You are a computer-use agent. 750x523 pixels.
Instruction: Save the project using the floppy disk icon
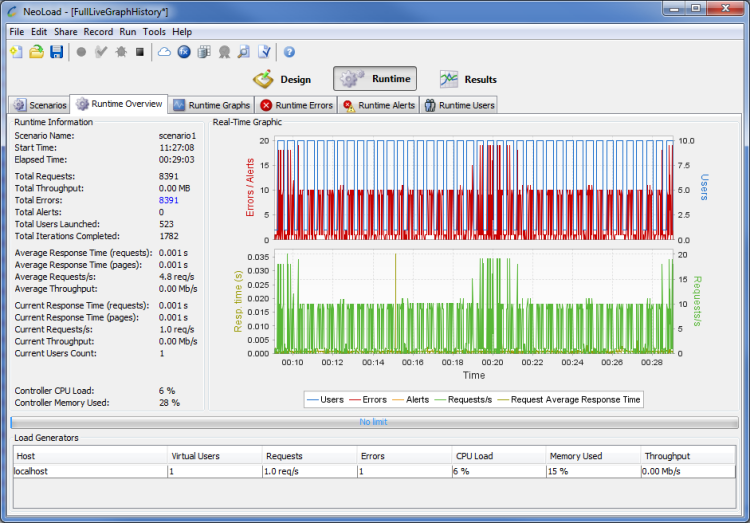(56, 52)
